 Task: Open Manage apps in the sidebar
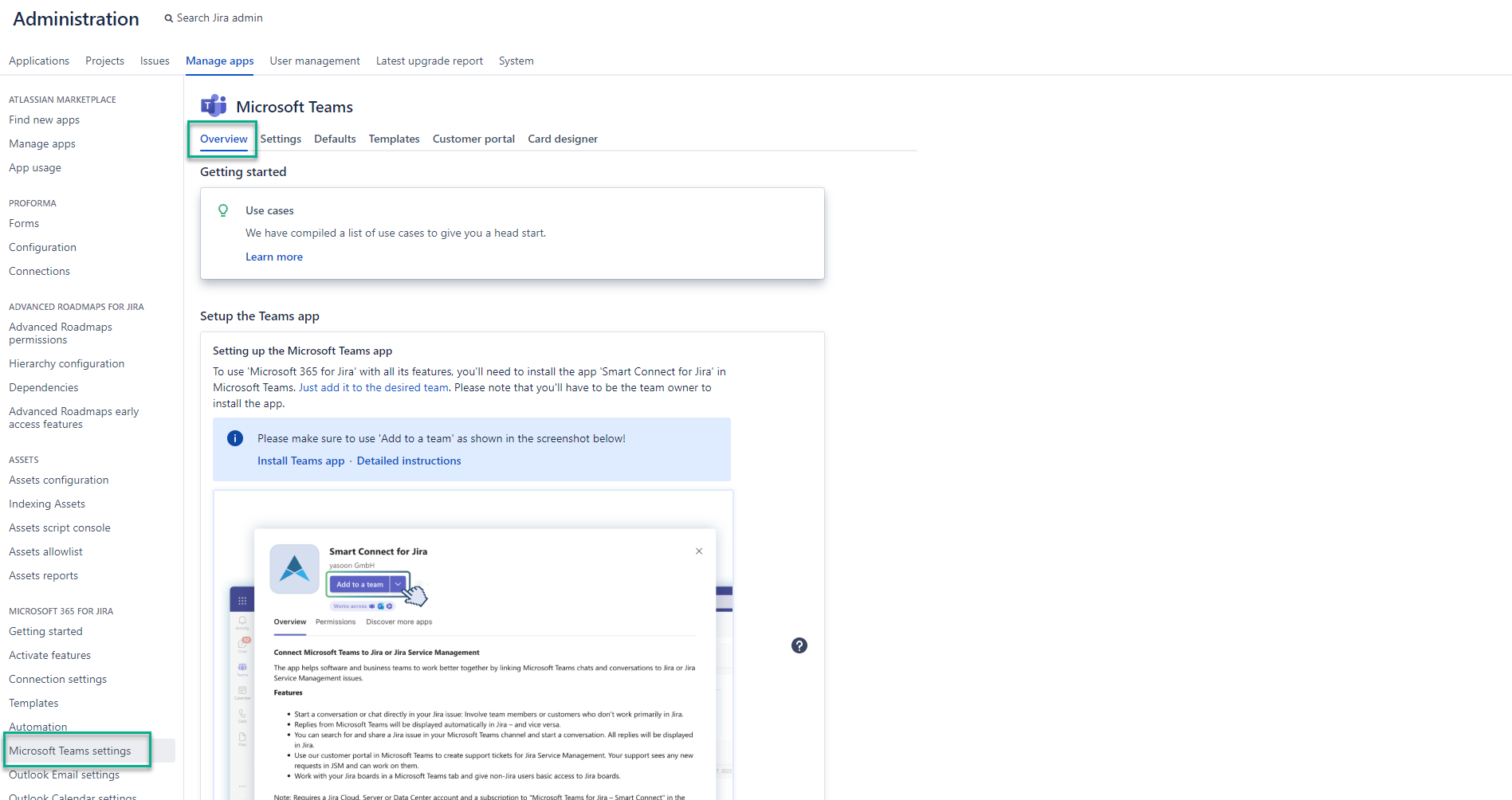(x=42, y=143)
